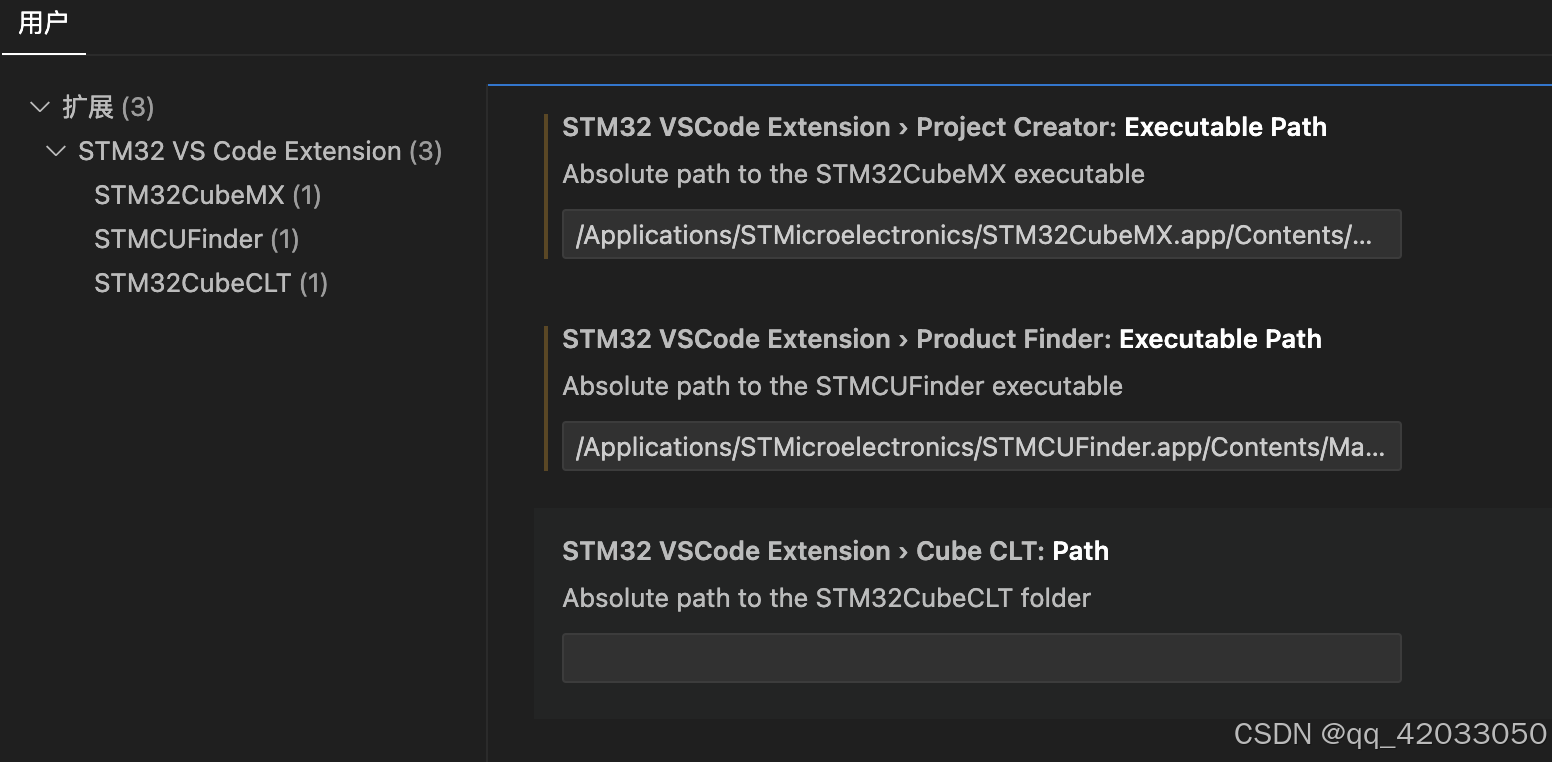Switch to the 用户 settings tab
This screenshot has width=1552, height=762.
coord(43,24)
